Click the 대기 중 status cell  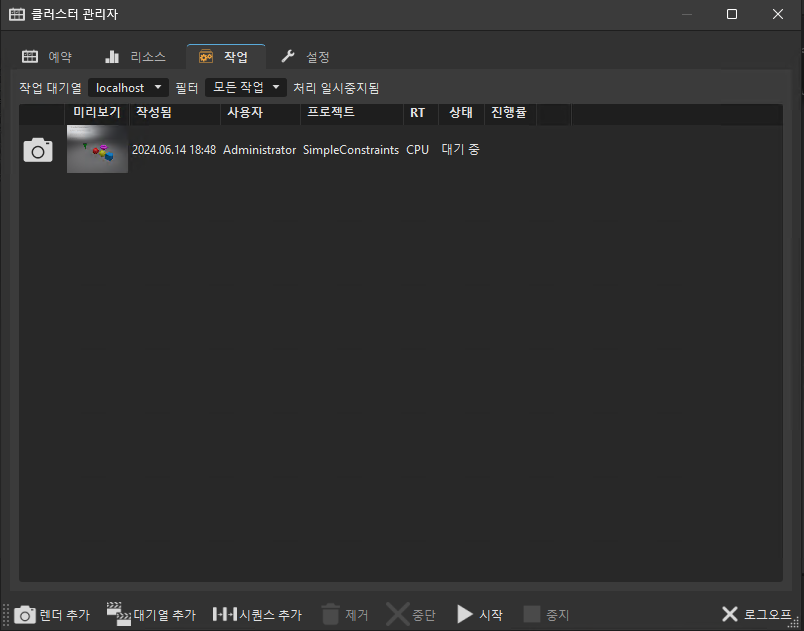click(460, 150)
